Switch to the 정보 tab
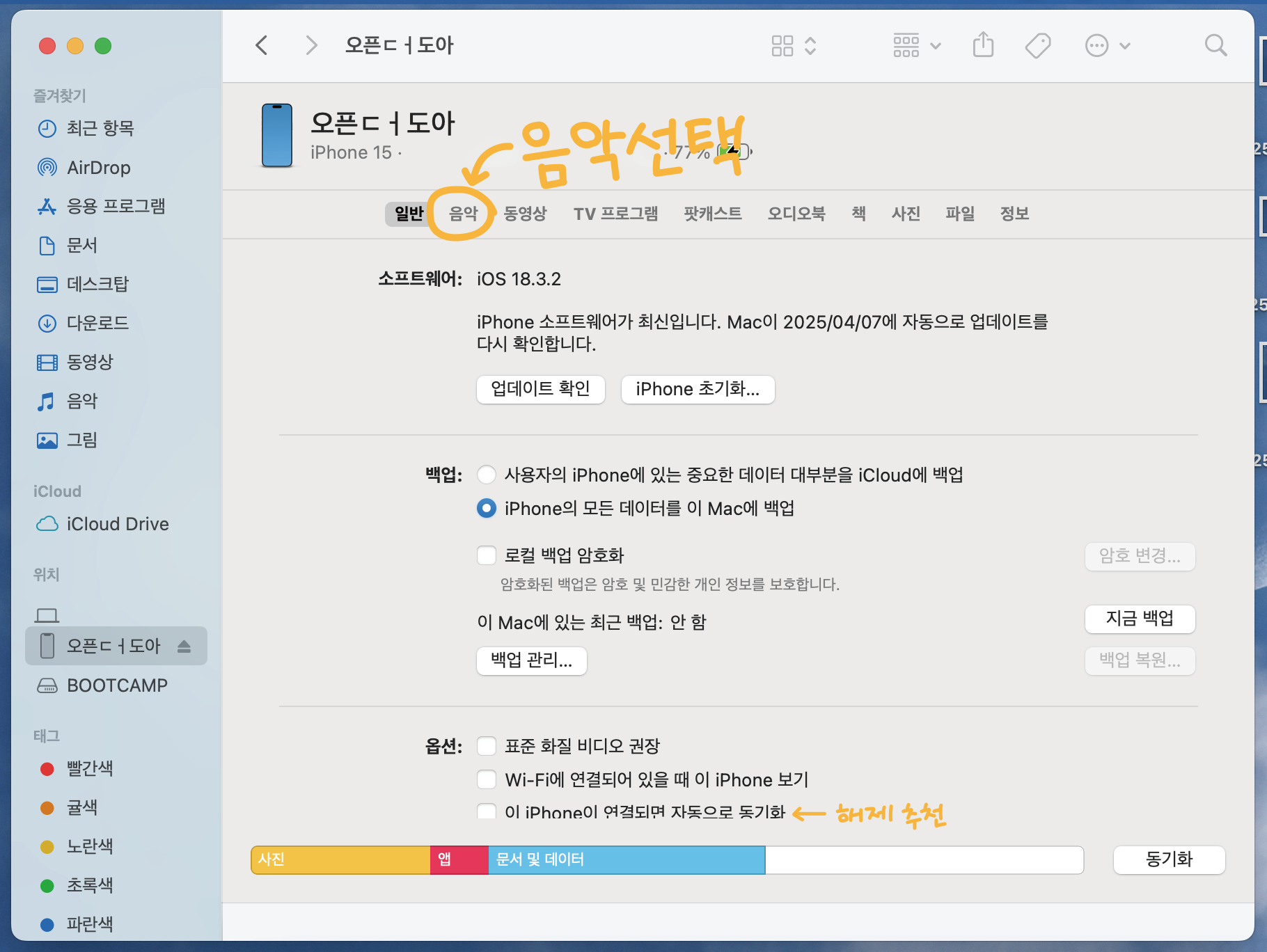The width and height of the screenshot is (1267, 952). coord(1014,214)
